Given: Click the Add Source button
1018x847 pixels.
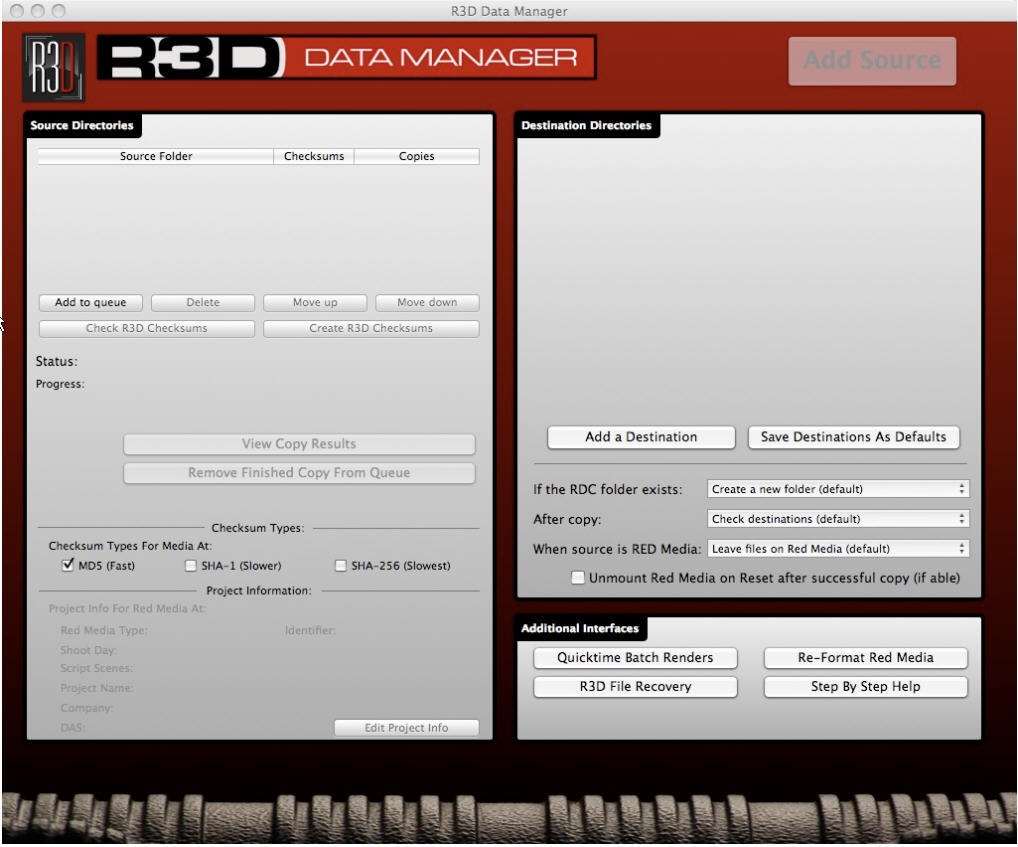Looking at the screenshot, I should pyautogui.click(x=872, y=61).
